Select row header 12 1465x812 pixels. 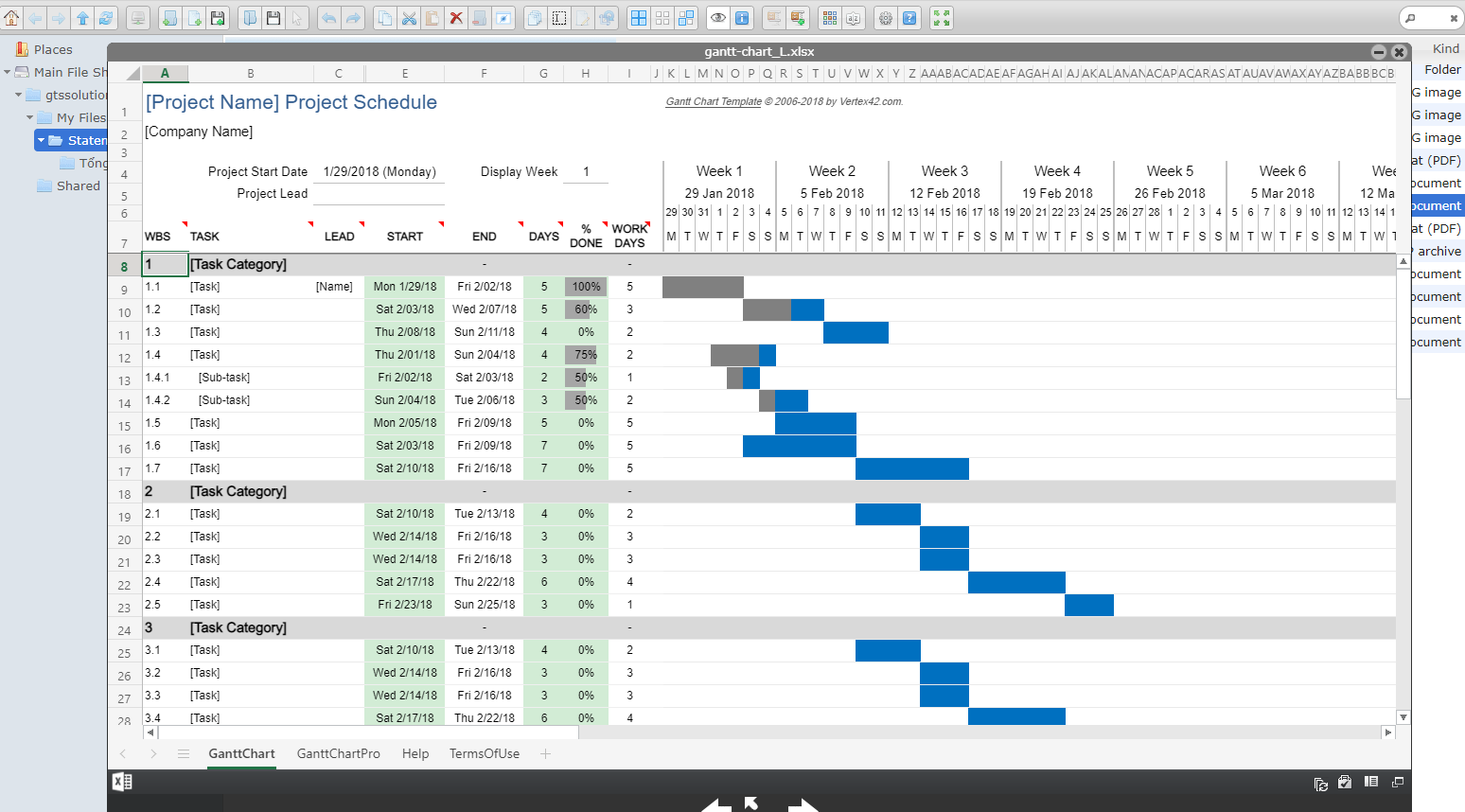click(124, 358)
